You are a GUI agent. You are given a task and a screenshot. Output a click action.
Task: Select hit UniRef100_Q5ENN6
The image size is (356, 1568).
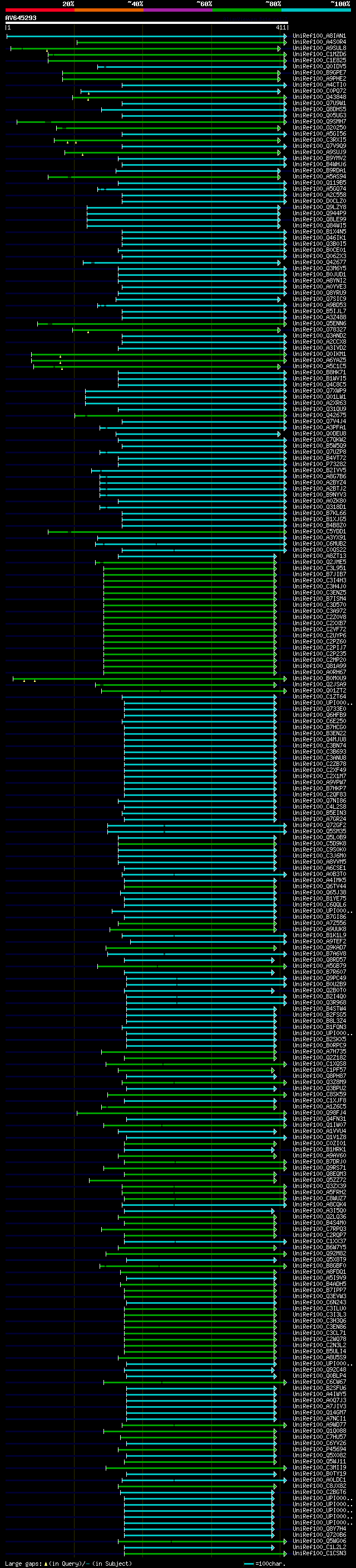click(319, 323)
